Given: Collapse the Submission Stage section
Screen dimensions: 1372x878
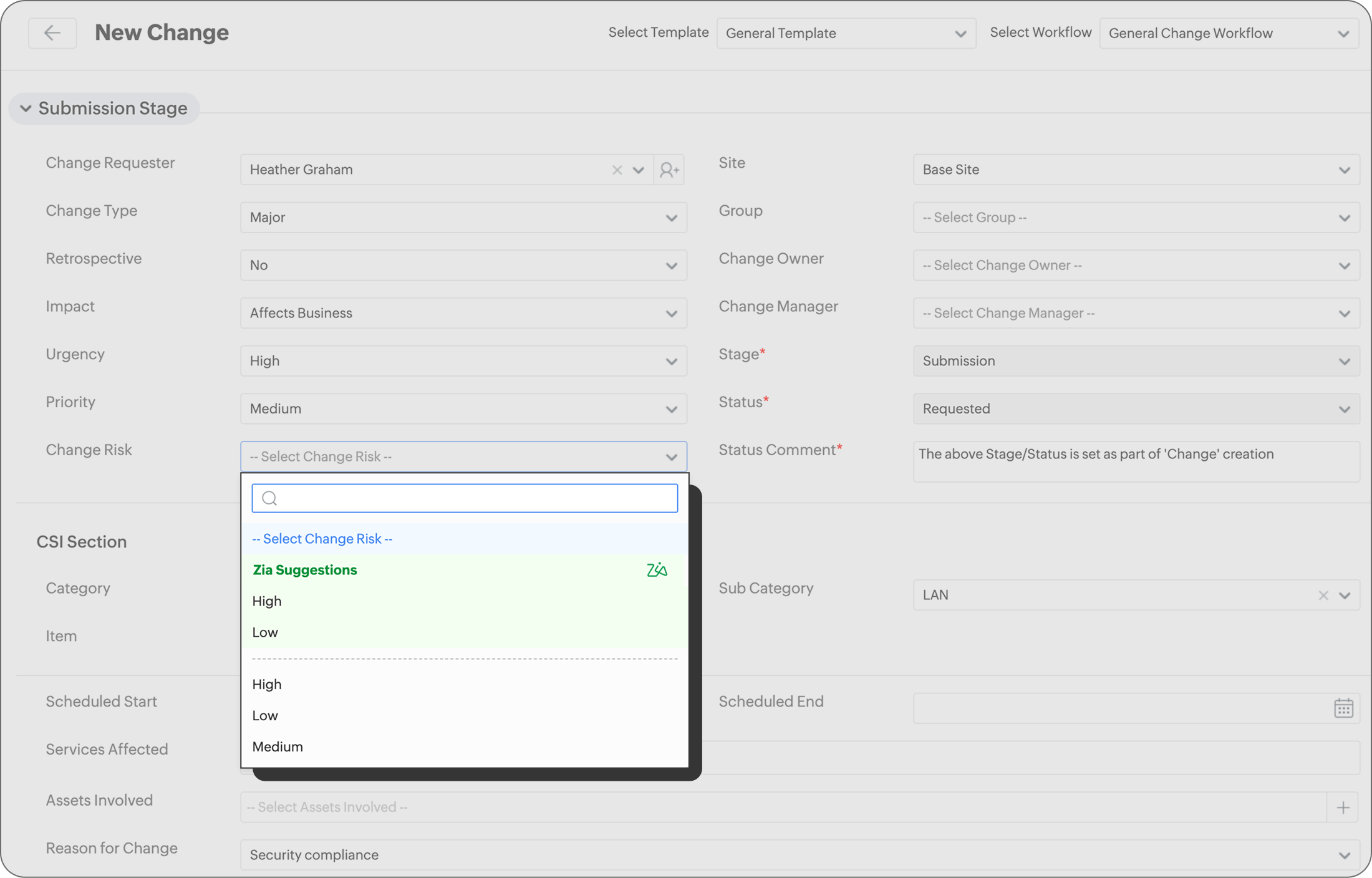Looking at the screenshot, I should pos(26,109).
